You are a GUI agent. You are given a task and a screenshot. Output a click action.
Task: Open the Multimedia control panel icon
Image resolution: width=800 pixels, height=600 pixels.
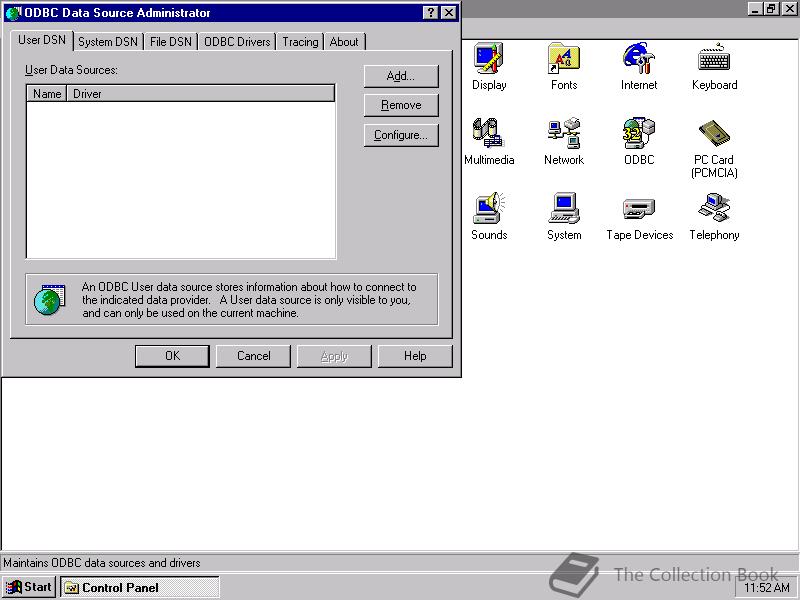[489, 141]
